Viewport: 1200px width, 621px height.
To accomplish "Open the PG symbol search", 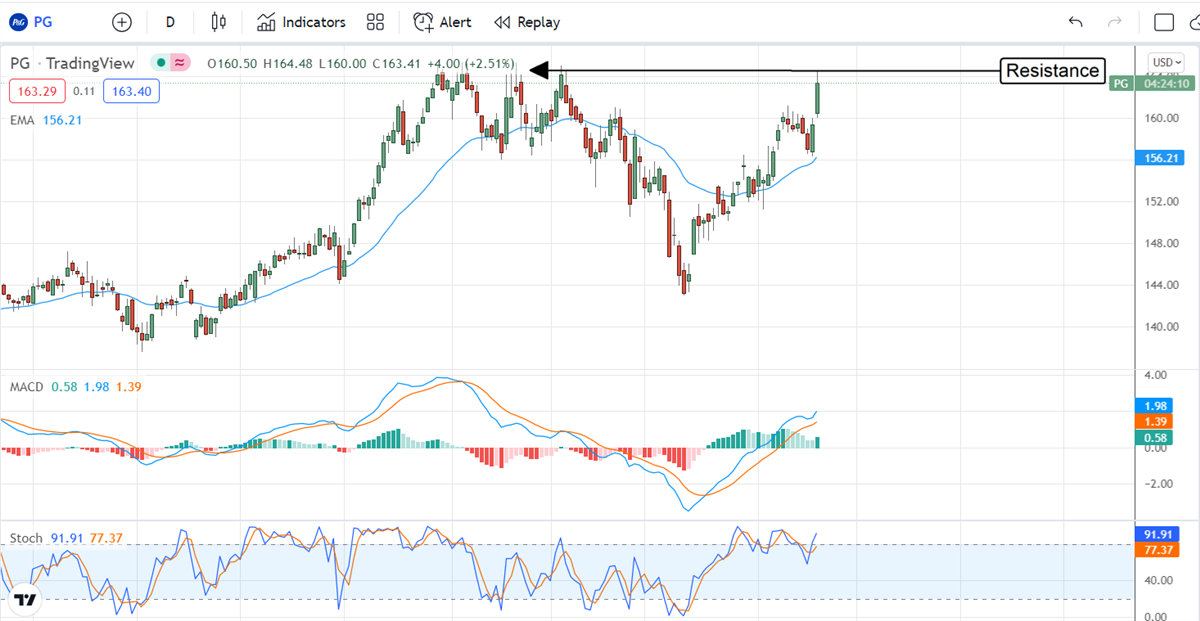I will [x=40, y=21].
